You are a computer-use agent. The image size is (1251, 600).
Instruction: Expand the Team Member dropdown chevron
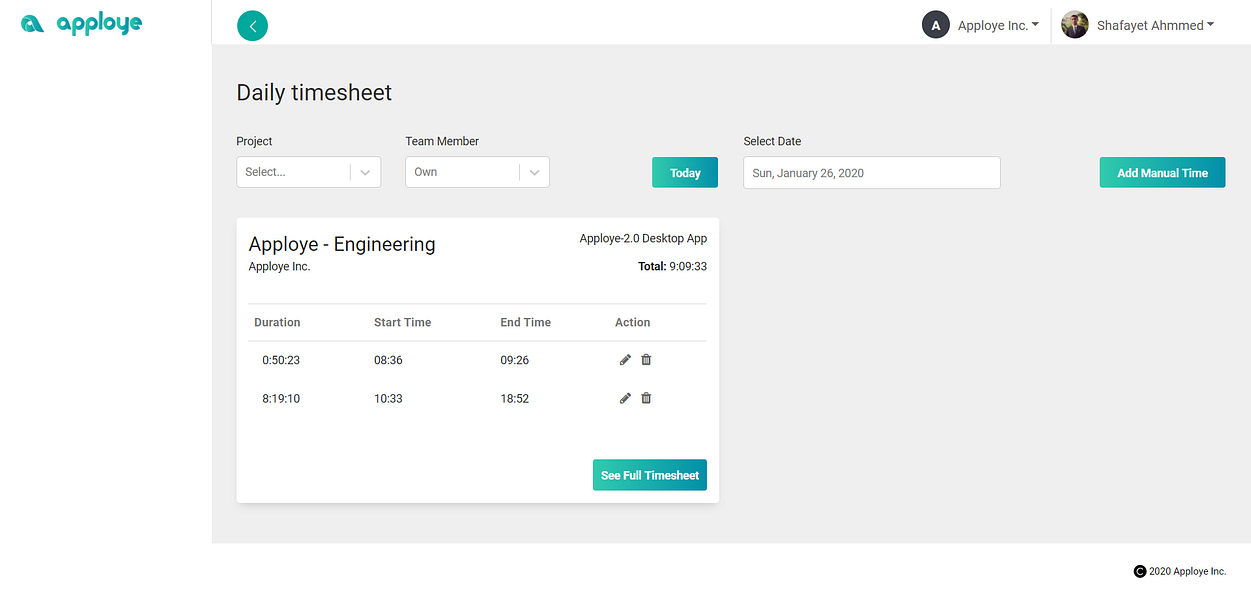(535, 172)
